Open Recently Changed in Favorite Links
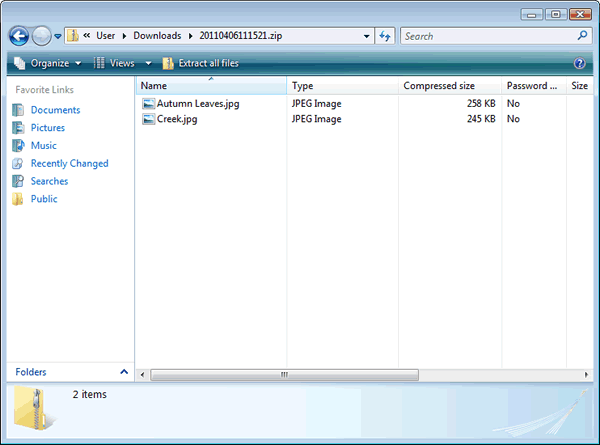The height and width of the screenshot is (445, 600). pyautogui.click(x=70, y=163)
